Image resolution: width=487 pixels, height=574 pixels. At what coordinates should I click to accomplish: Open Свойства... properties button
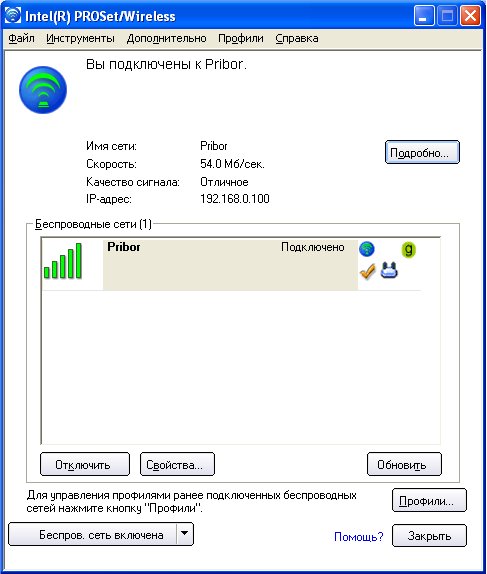tap(177, 464)
